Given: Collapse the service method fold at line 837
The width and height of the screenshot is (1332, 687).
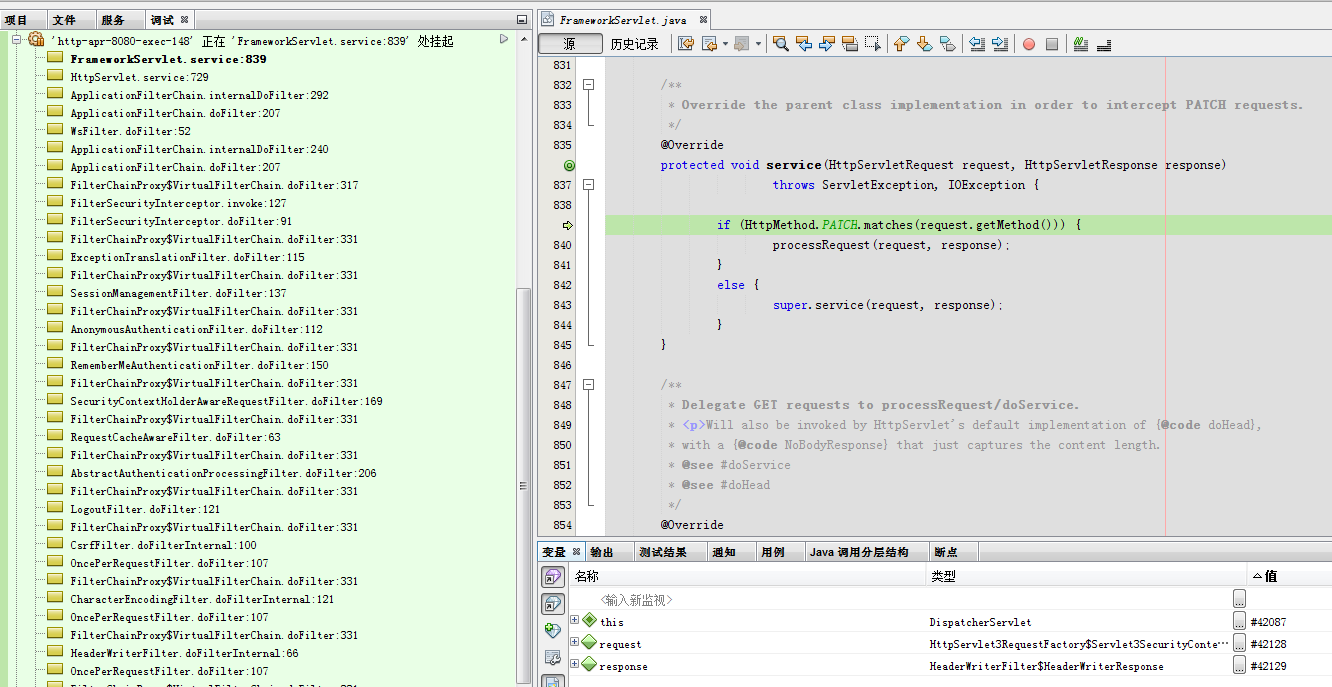Looking at the screenshot, I should pyautogui.click(x=589, y=185).
